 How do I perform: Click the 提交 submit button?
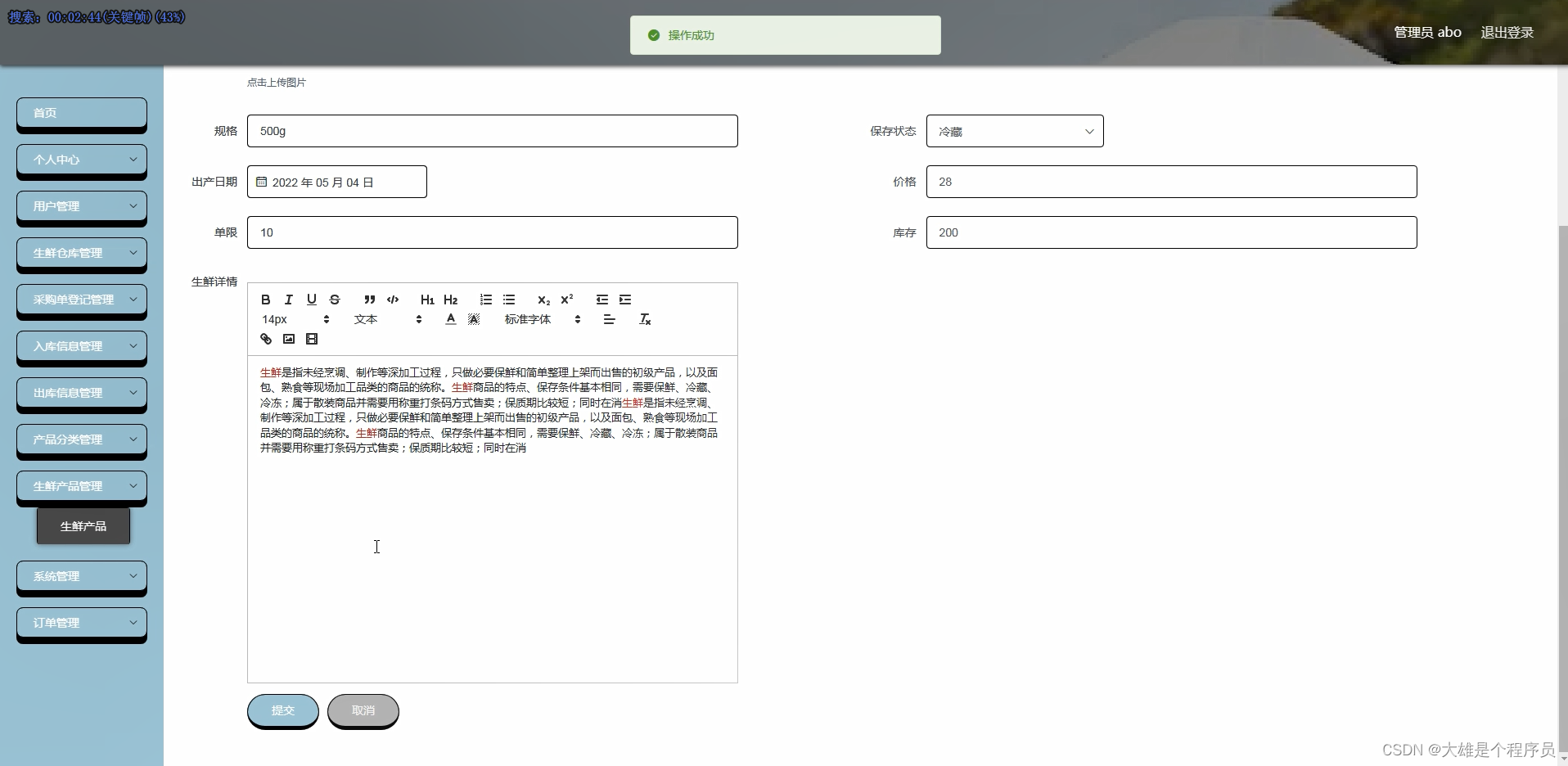282,710
